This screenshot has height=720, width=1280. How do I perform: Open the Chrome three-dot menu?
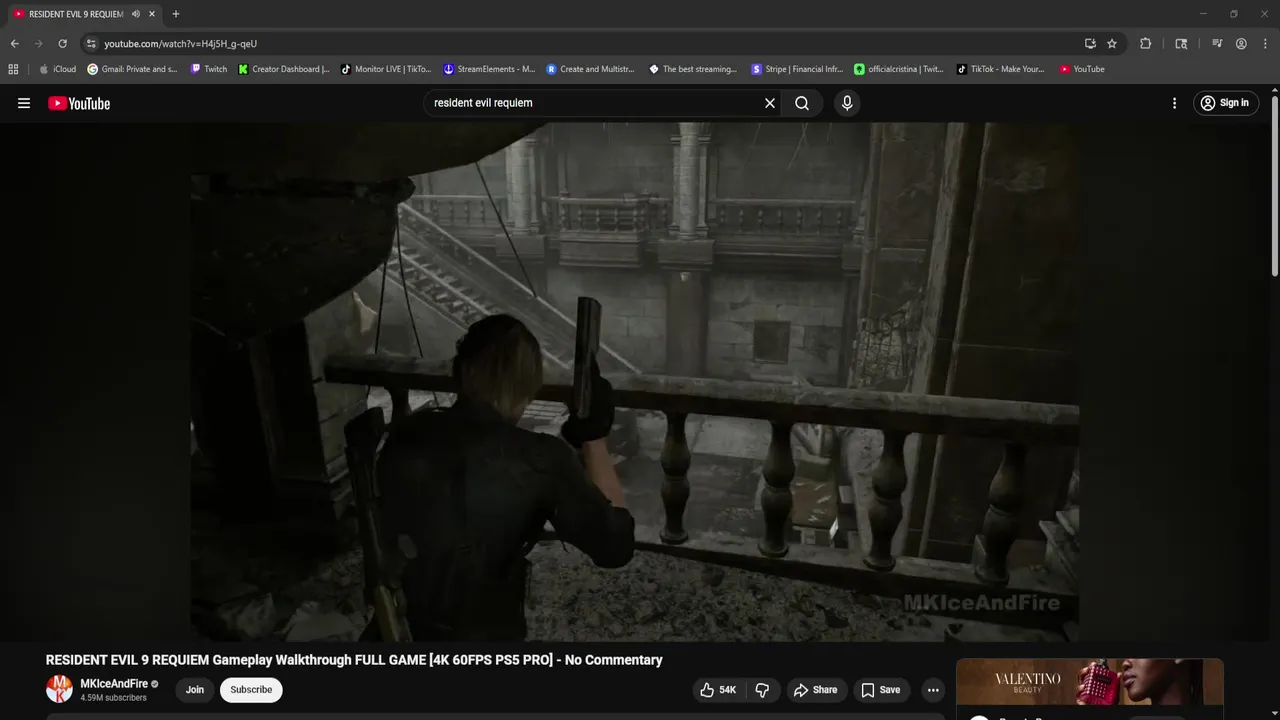click(x=1266, y=44)
